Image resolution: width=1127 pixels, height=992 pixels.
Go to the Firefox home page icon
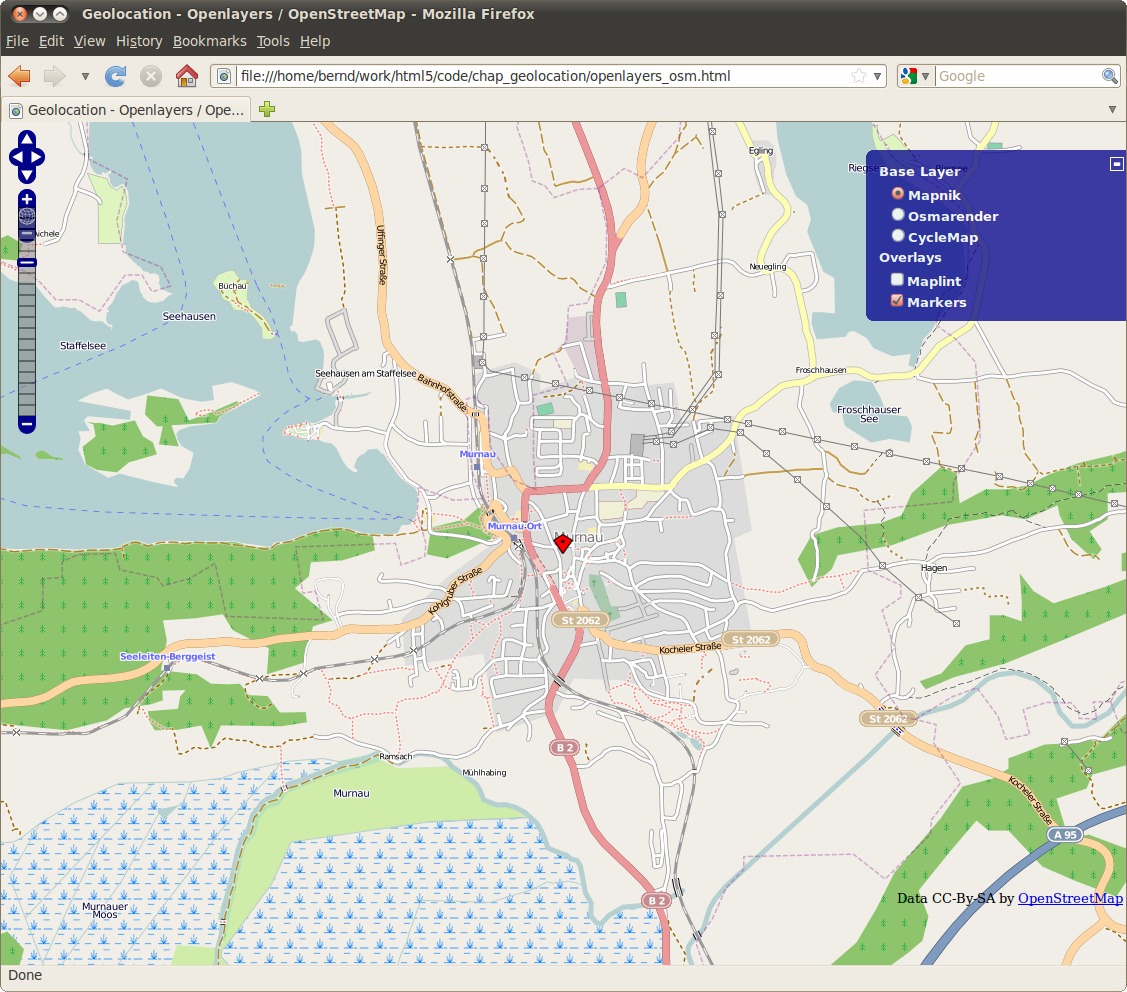[x=186, y=76]
